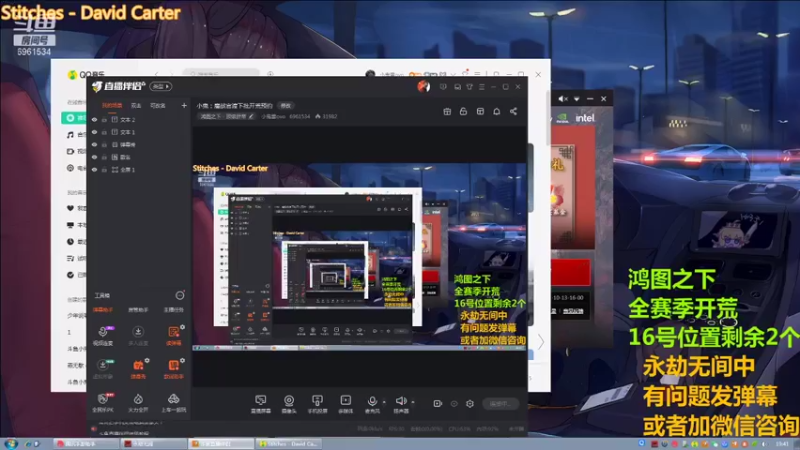Click the heart icon in QQ Music sidebar

click(x=70, y=208)
